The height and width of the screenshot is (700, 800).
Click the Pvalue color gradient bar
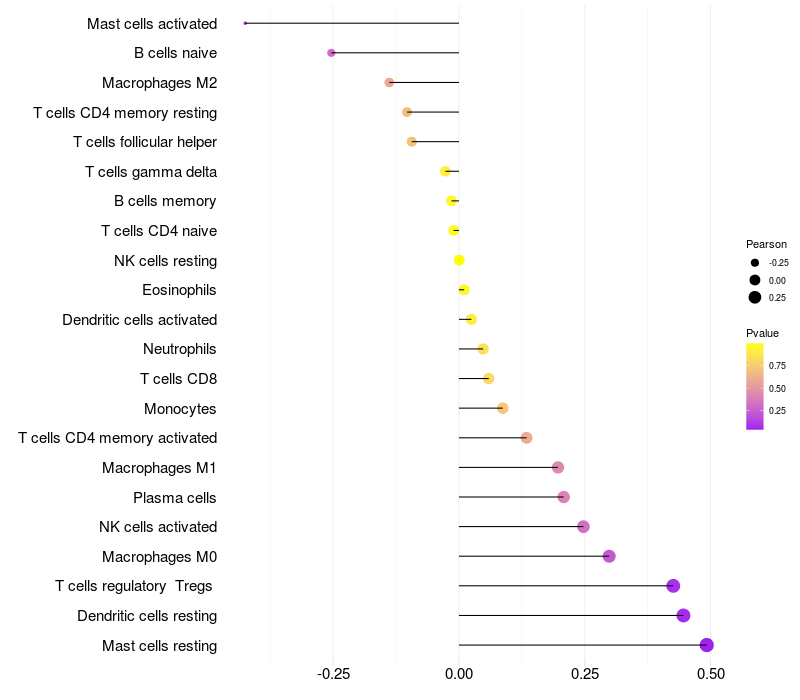755,386
